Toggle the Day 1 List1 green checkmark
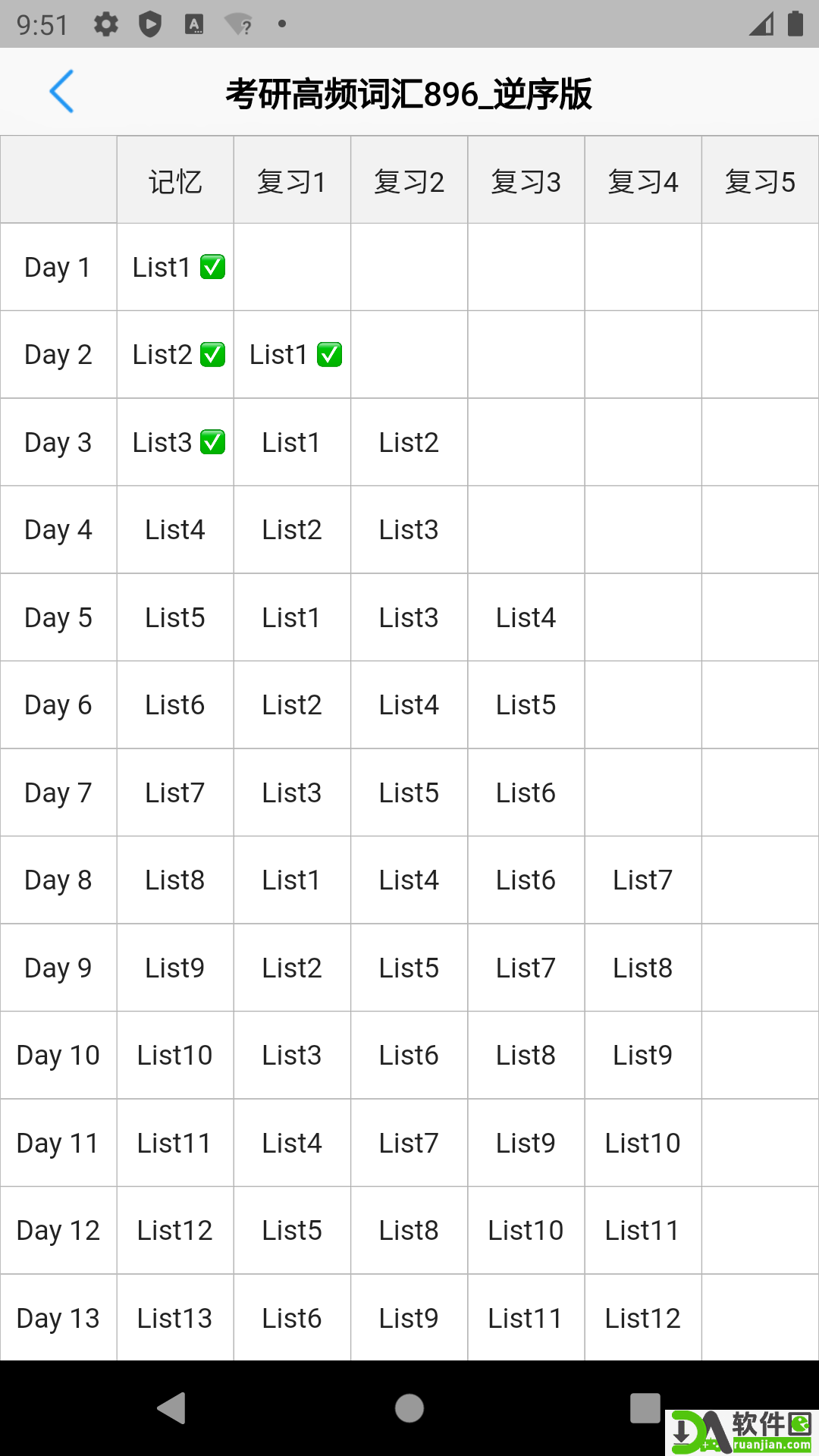The width and height of the screenshot is (819, 1456). 212,267
